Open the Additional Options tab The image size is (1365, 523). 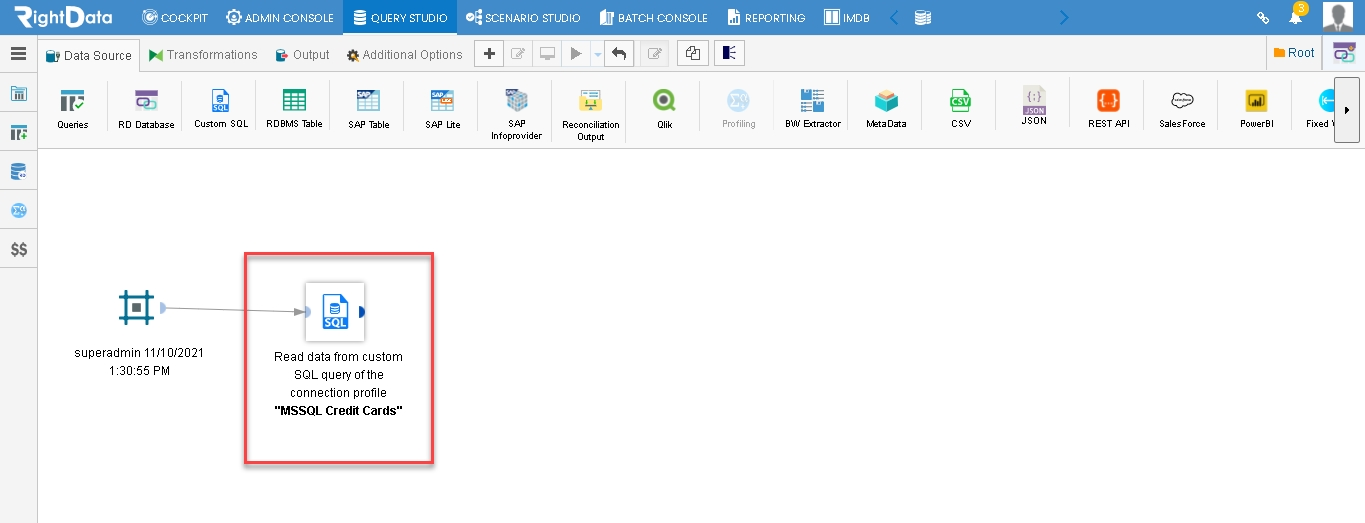click(405, 55)
